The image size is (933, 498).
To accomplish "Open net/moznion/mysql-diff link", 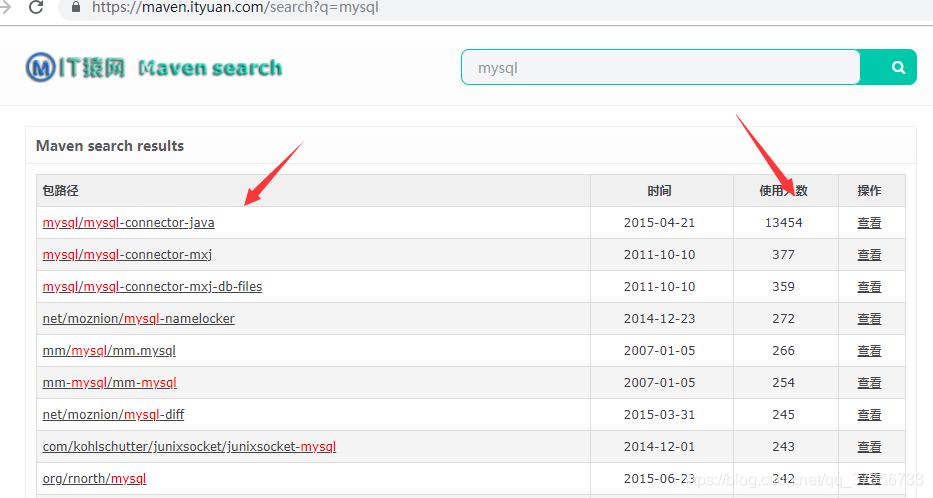I will pos(114,415).
